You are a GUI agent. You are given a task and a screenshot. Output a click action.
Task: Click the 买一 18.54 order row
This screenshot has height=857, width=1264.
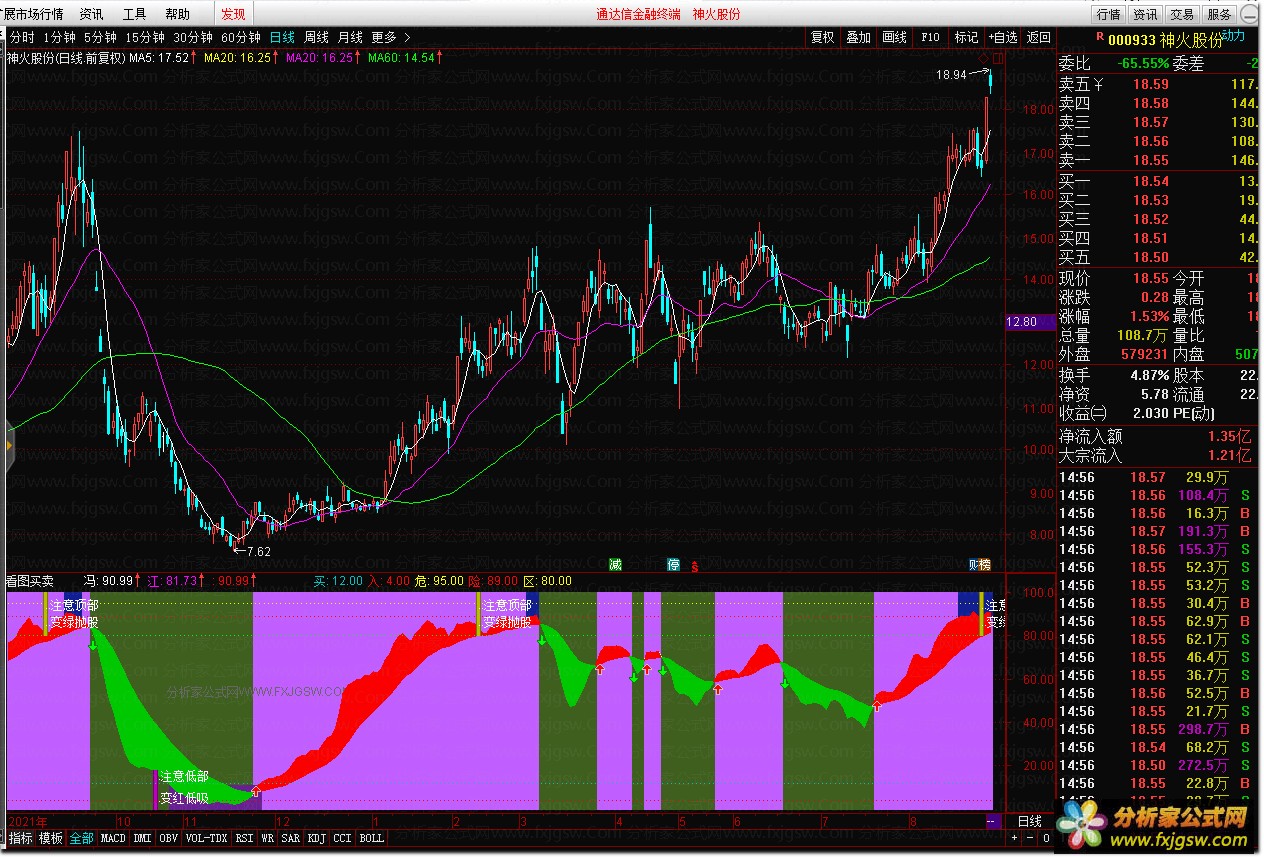[x=1160, y=181]
